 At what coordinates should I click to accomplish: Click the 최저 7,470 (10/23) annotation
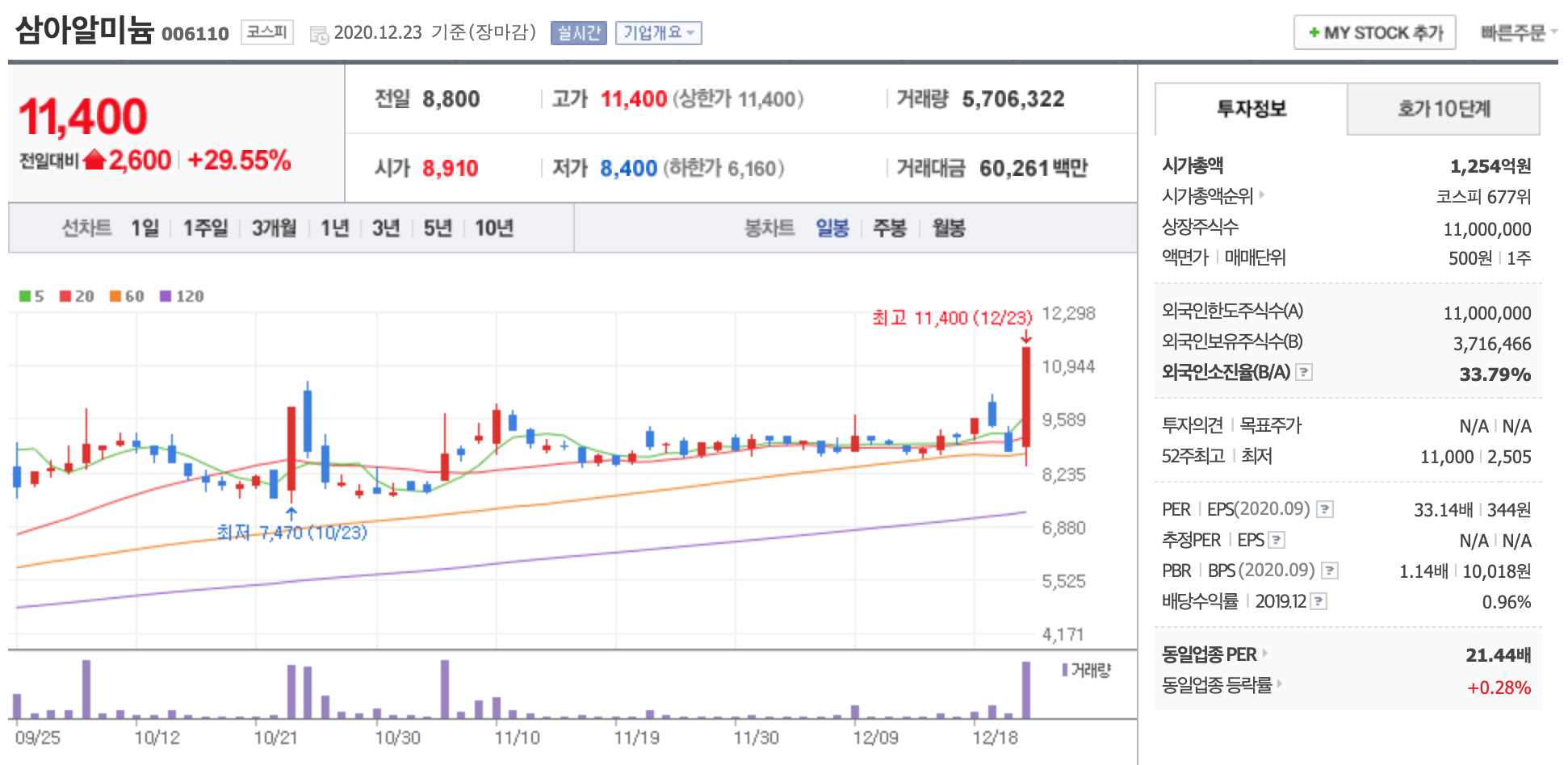pos(292,533)
